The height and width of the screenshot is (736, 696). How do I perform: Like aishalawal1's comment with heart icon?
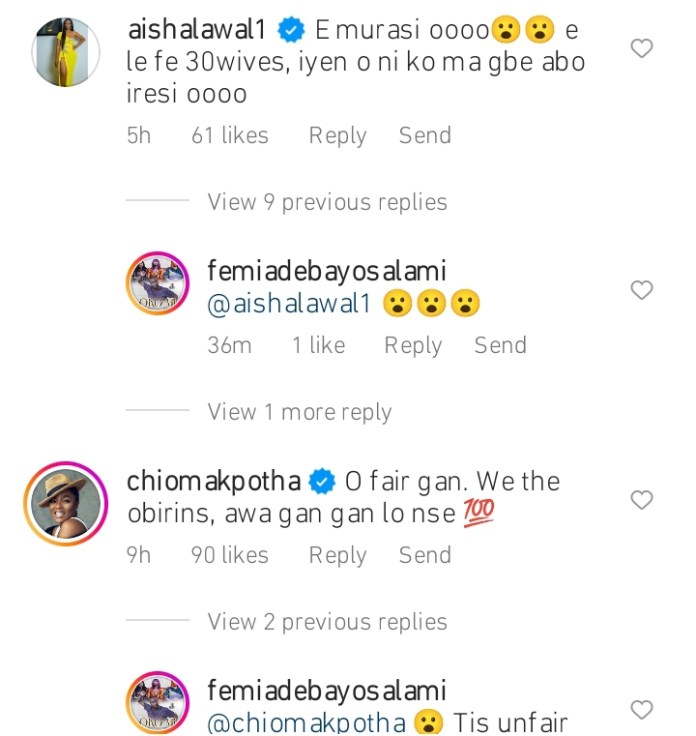pos(641,48)
